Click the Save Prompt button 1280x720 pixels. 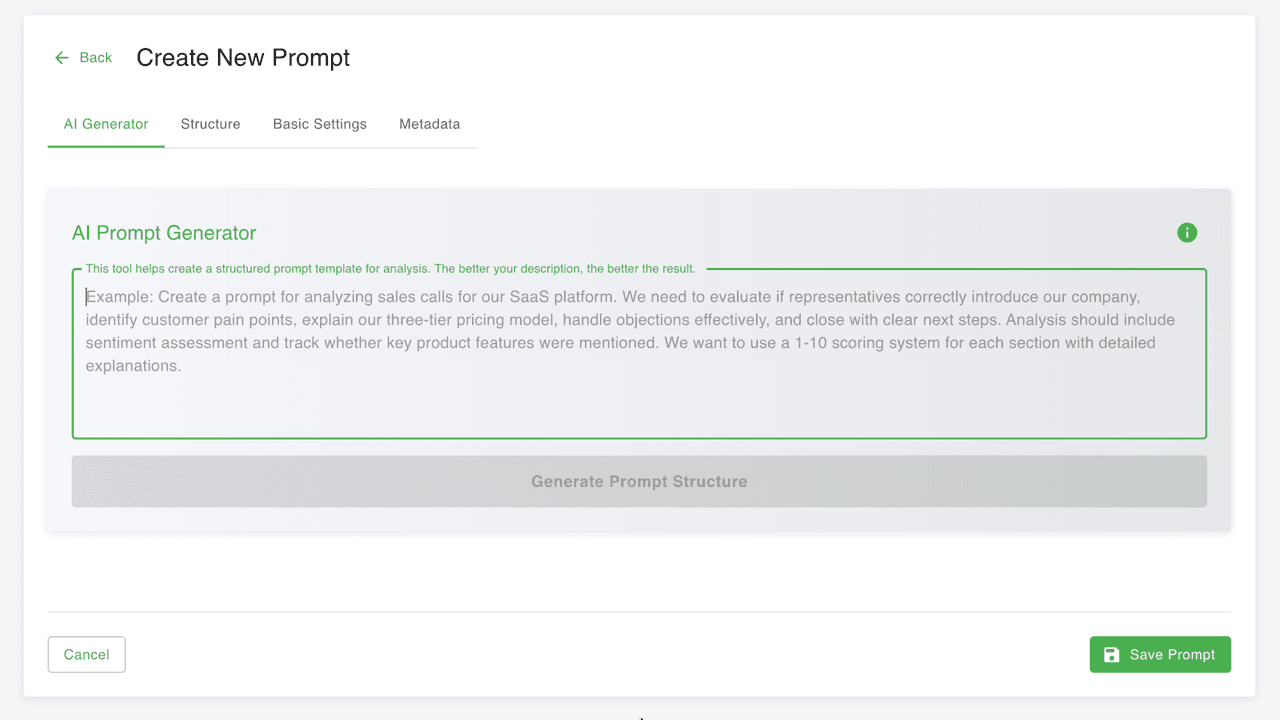[x=1160, y=654]
